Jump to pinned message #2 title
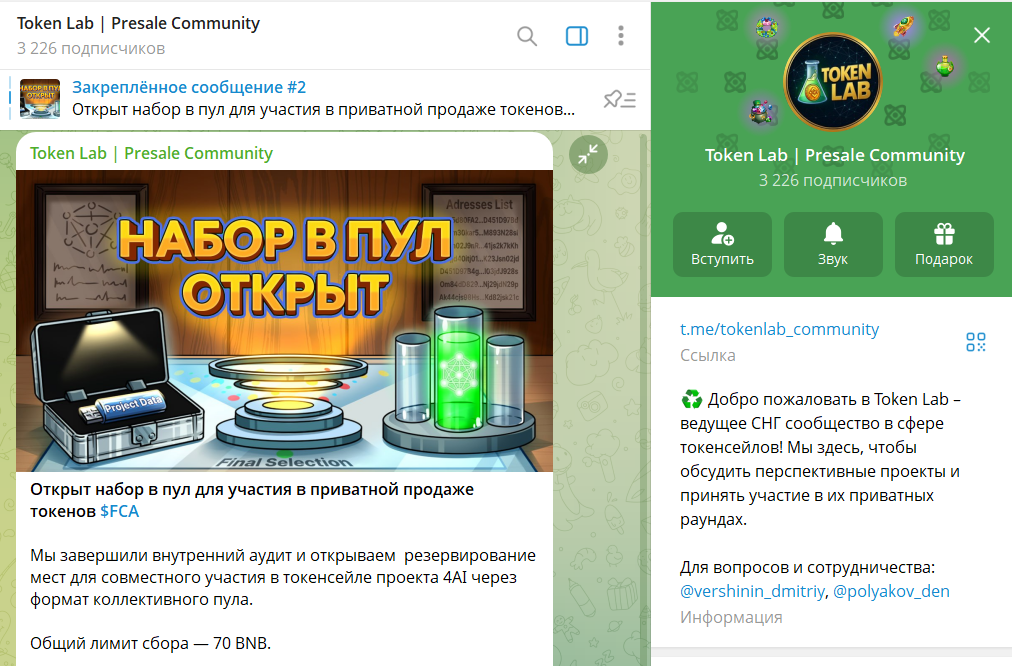 click(x=189, y=87)
